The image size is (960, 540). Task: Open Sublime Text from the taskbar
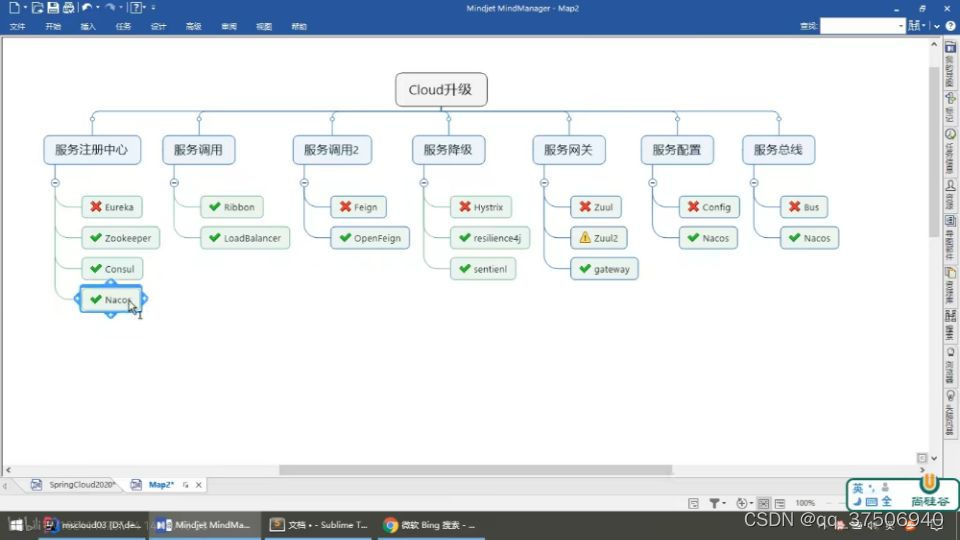point(318,525)
